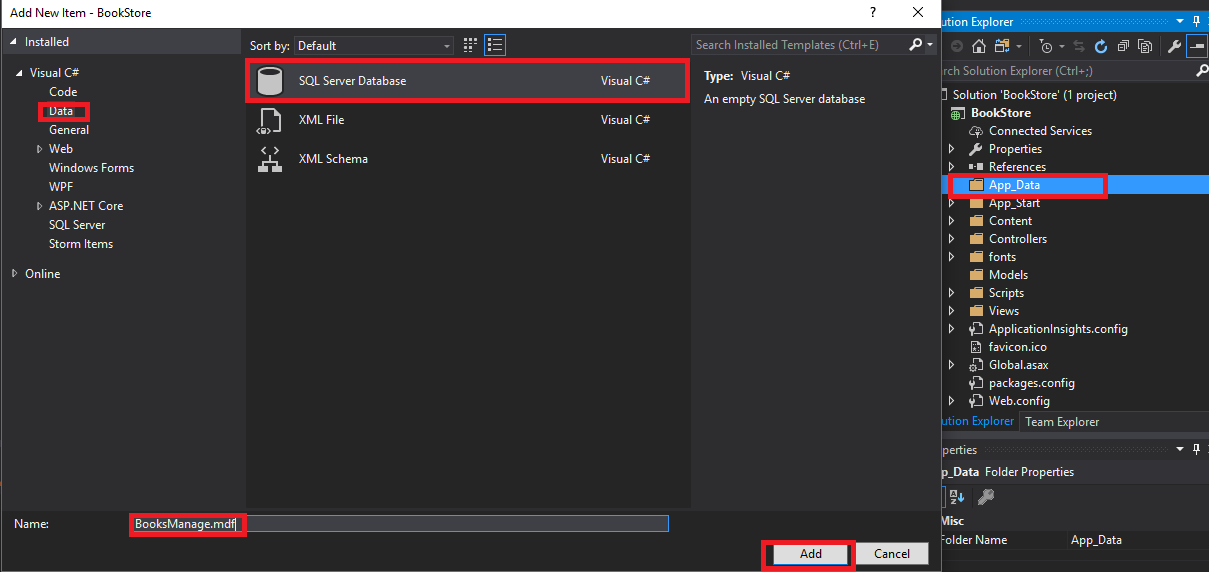Open the Pending Changes Filter dropdown arrow
Viewport: 1209px width, 572px height.
click(1062, 46)
